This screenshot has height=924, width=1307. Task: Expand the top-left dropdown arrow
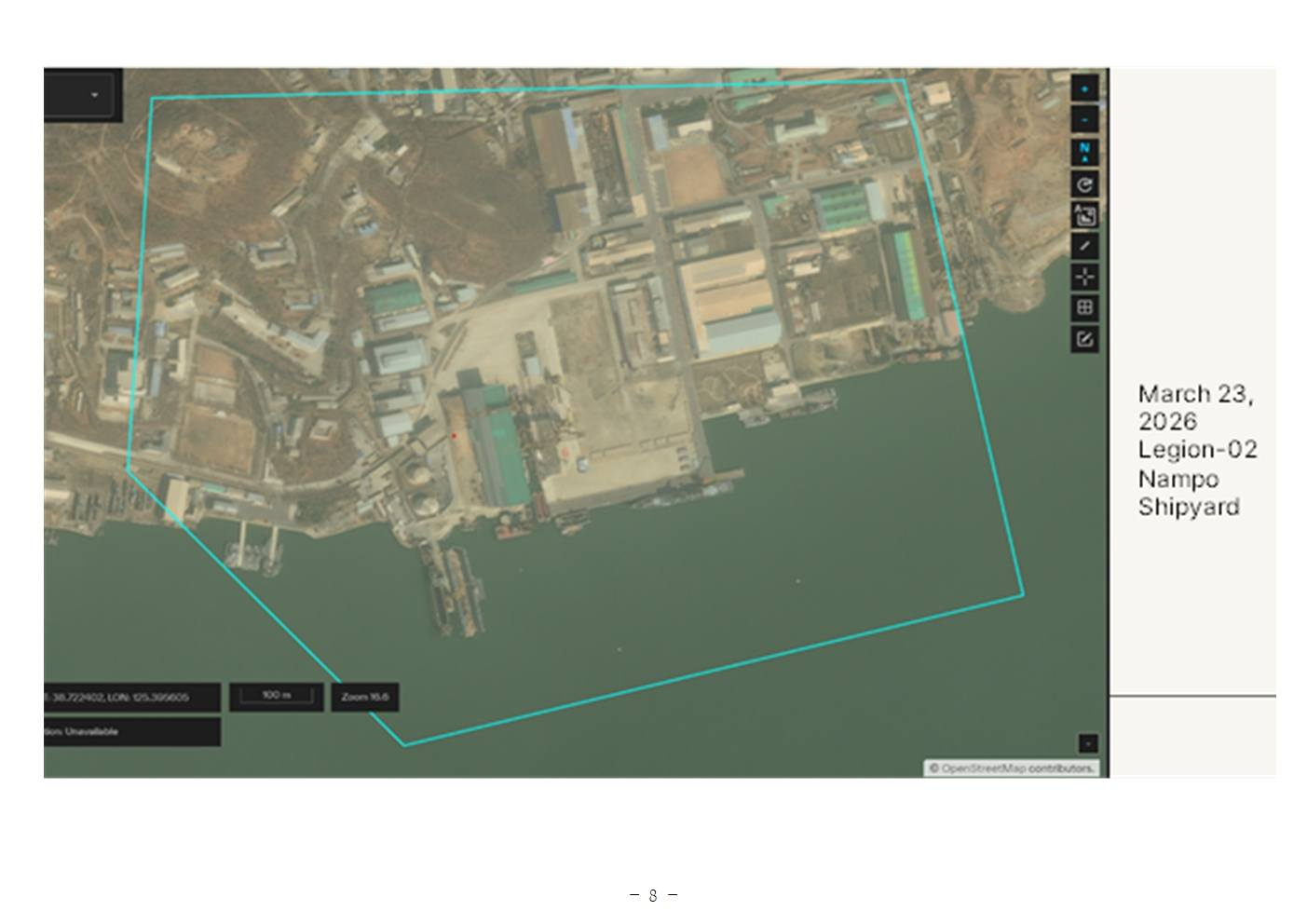tap(94, 95)
